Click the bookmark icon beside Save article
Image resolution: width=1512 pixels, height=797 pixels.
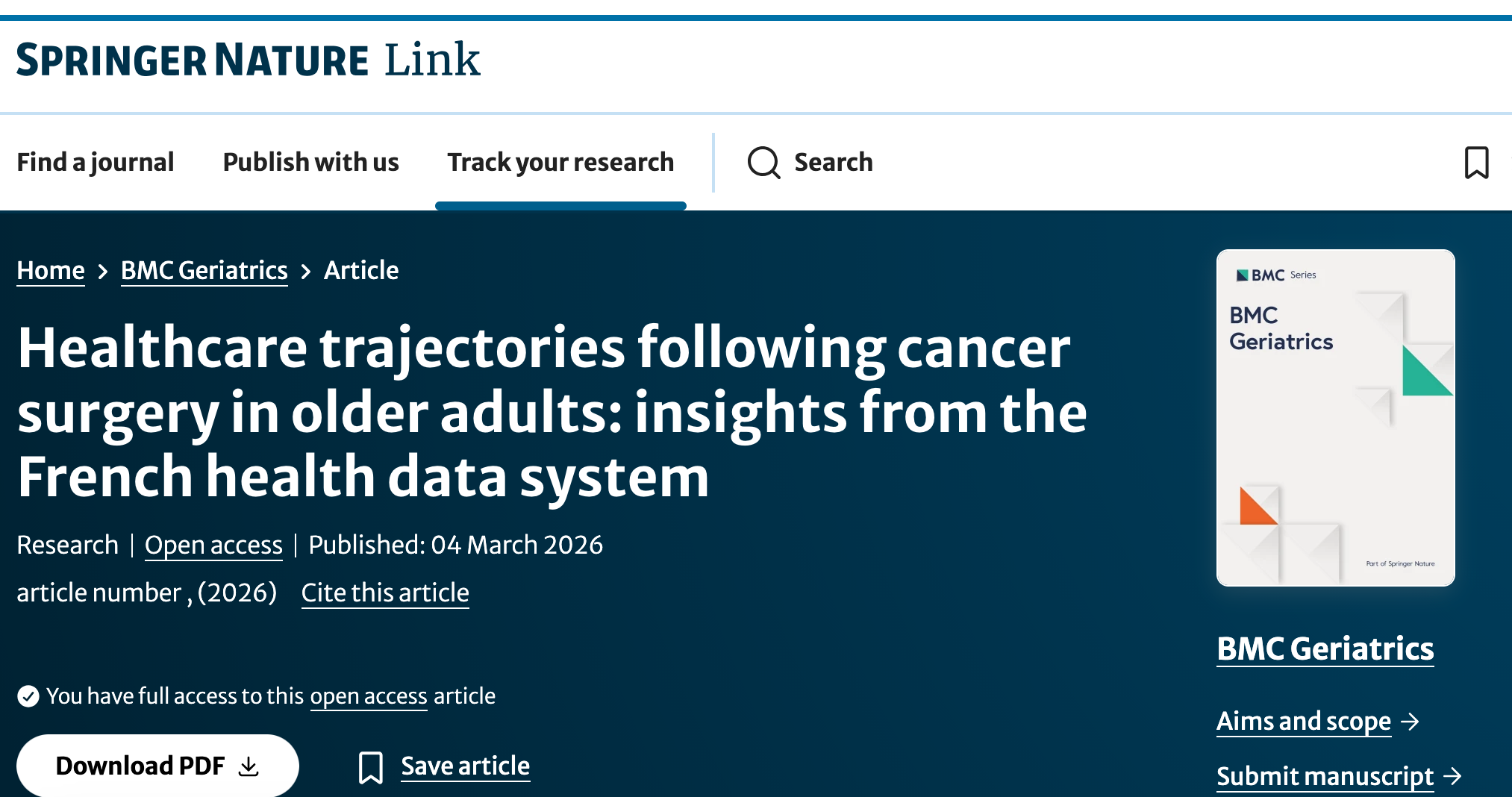[x=371, y=767]
